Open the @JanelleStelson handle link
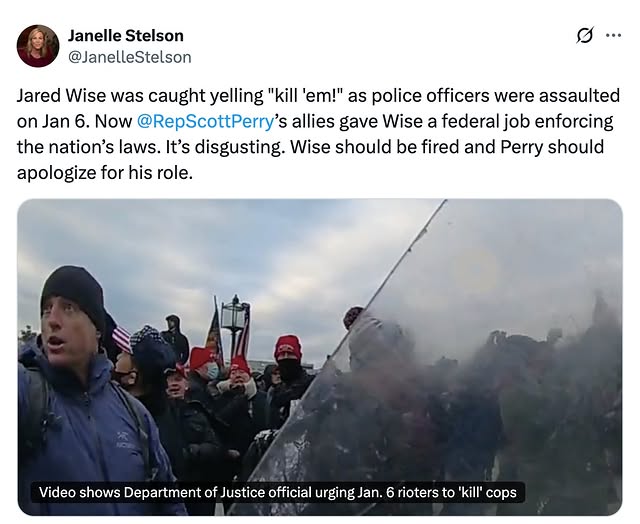This screenshot has width=640, height=524. click(129, 57)
